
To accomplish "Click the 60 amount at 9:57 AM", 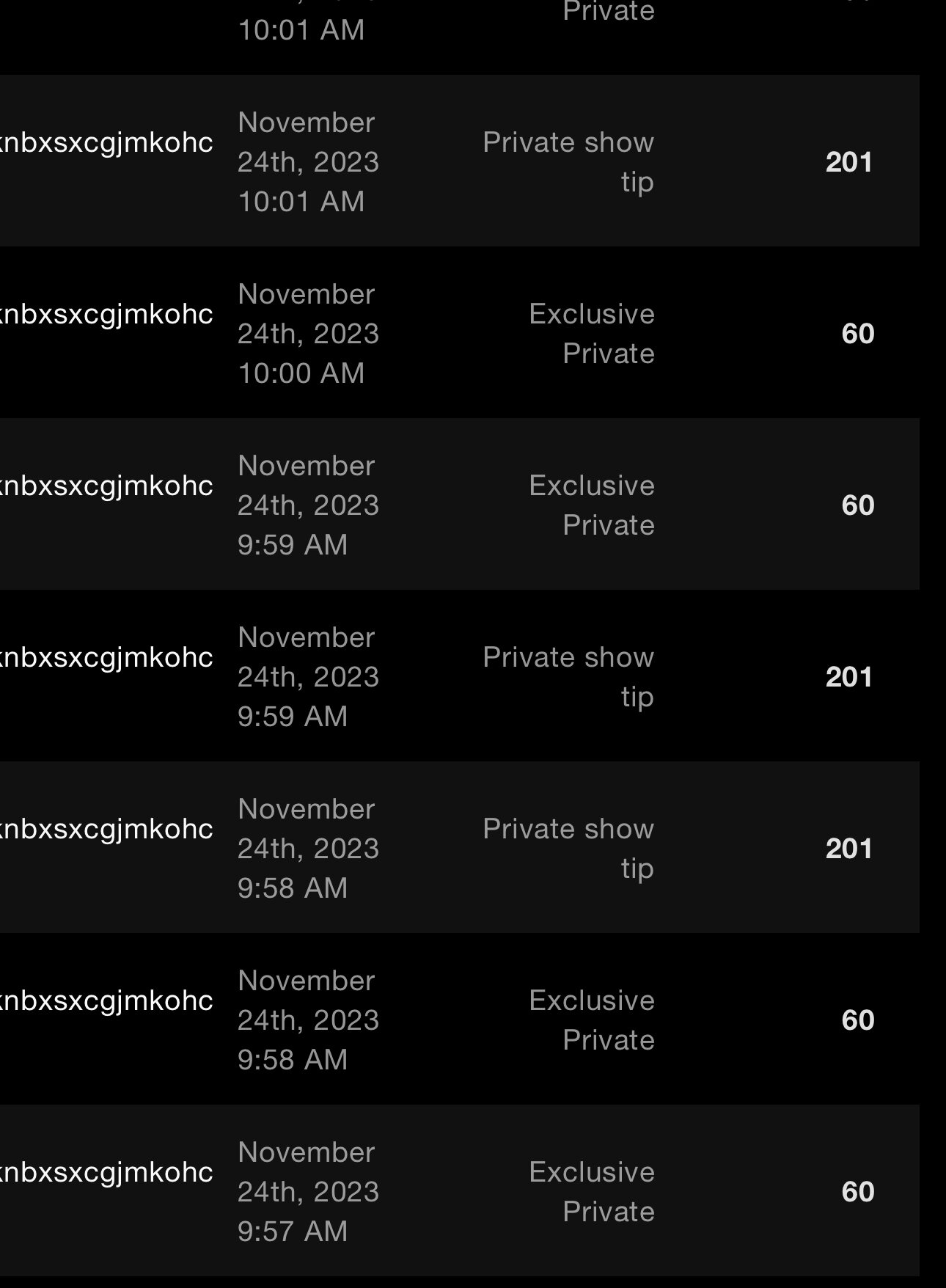I will point(857,1192).
